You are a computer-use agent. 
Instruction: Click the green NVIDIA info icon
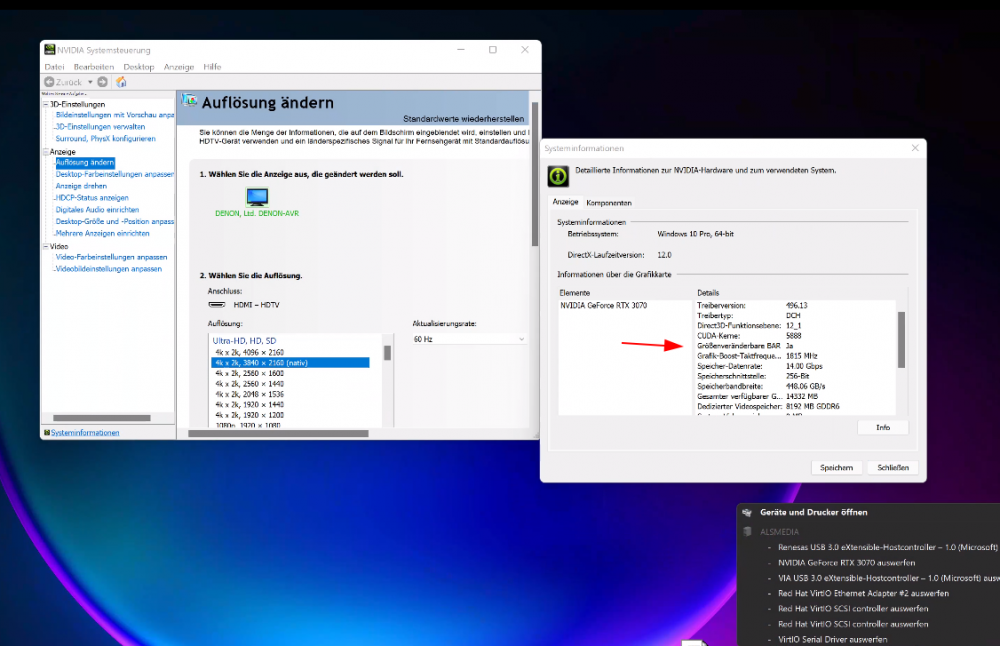coord(558,176)
